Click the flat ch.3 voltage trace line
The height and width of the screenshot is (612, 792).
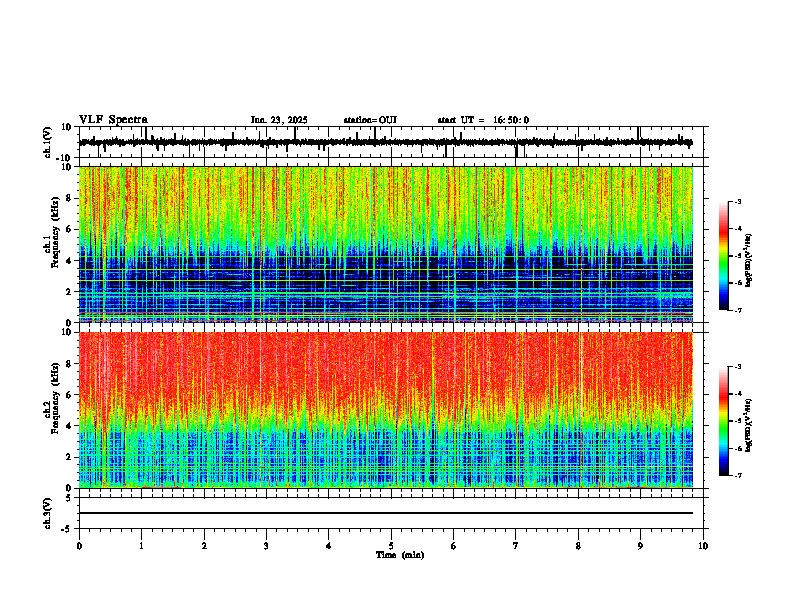[x=385, y=513]
